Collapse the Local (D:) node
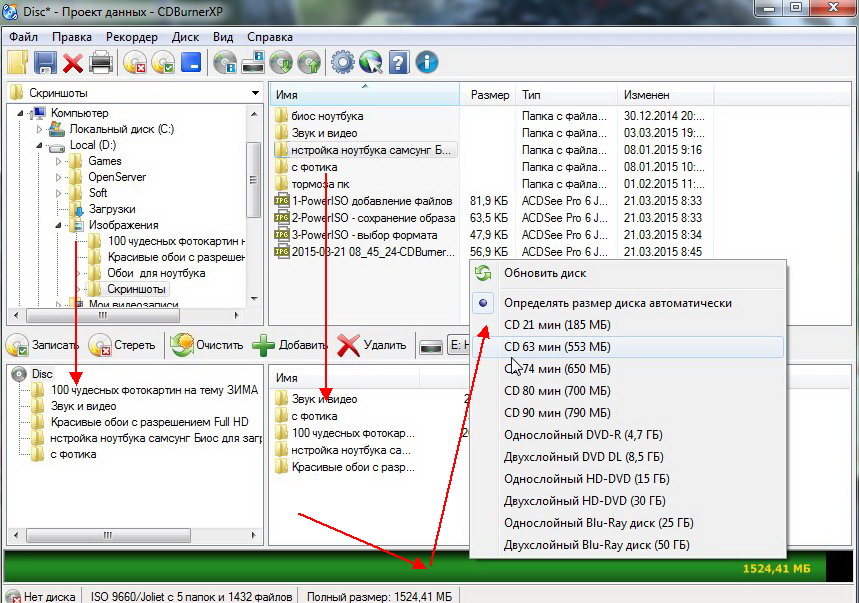The image size is (859, 603). [39, 145]
